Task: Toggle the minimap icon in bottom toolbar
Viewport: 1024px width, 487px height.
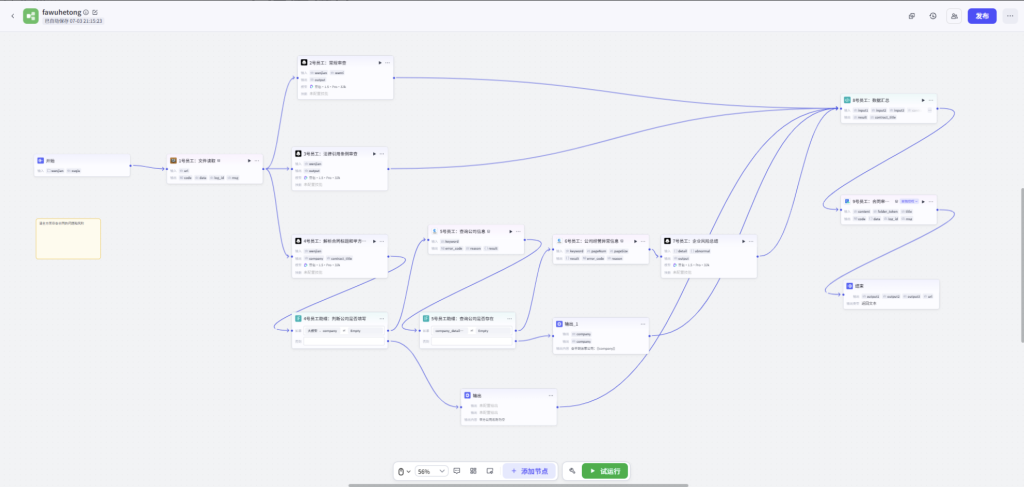Action: [489, 470]
